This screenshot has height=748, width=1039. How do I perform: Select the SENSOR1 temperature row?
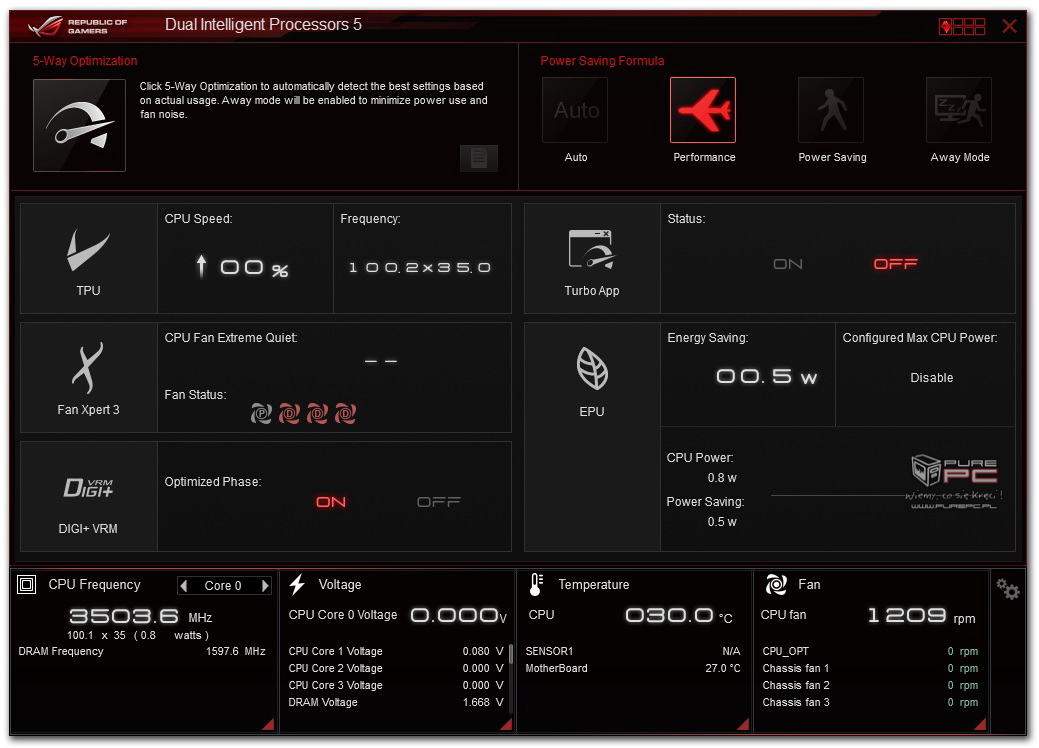(633, 651)
